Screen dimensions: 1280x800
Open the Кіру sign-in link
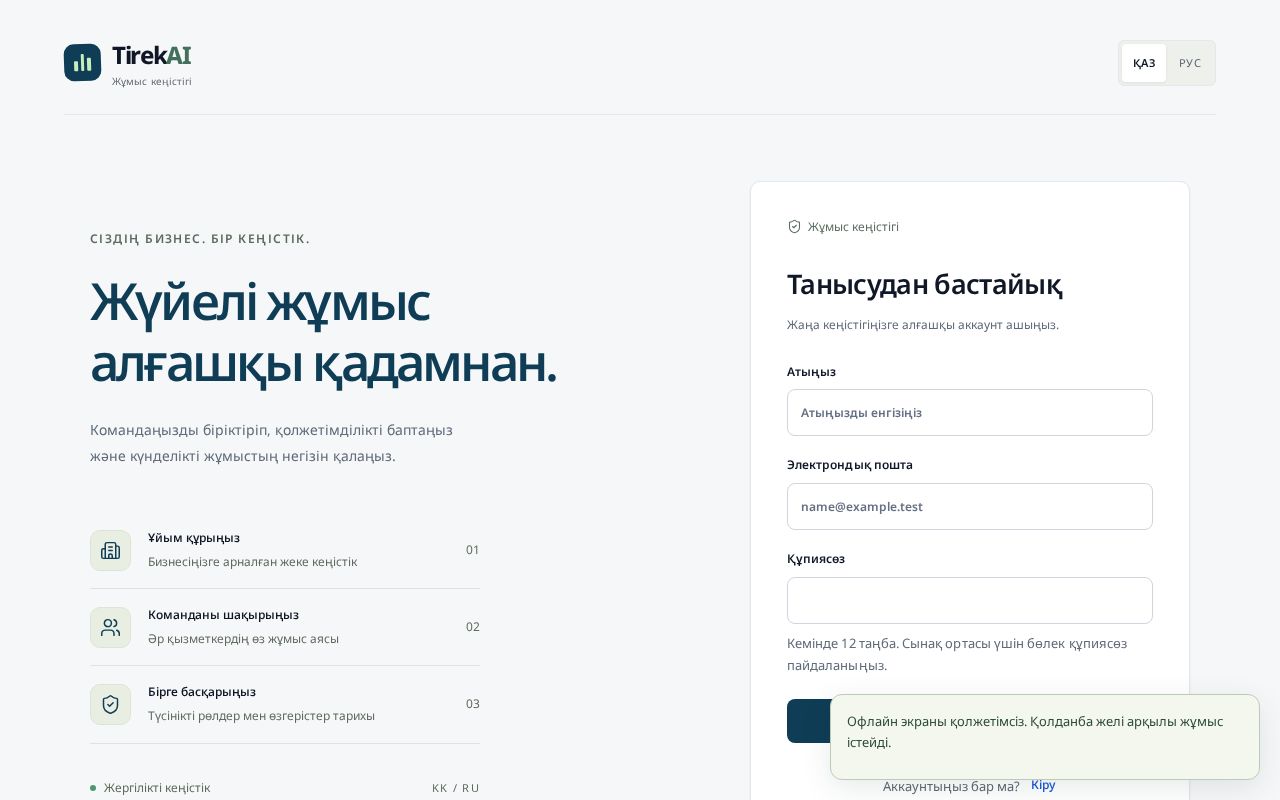pyautogui.click(x=1043, y=785)
